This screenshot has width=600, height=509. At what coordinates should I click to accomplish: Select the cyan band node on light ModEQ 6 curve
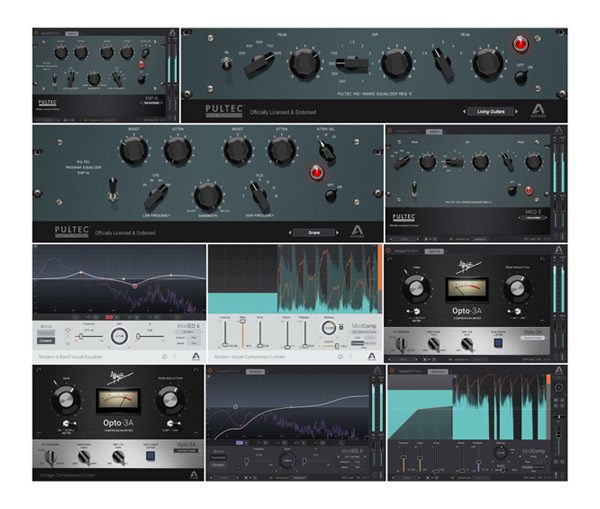pos(124,279)
